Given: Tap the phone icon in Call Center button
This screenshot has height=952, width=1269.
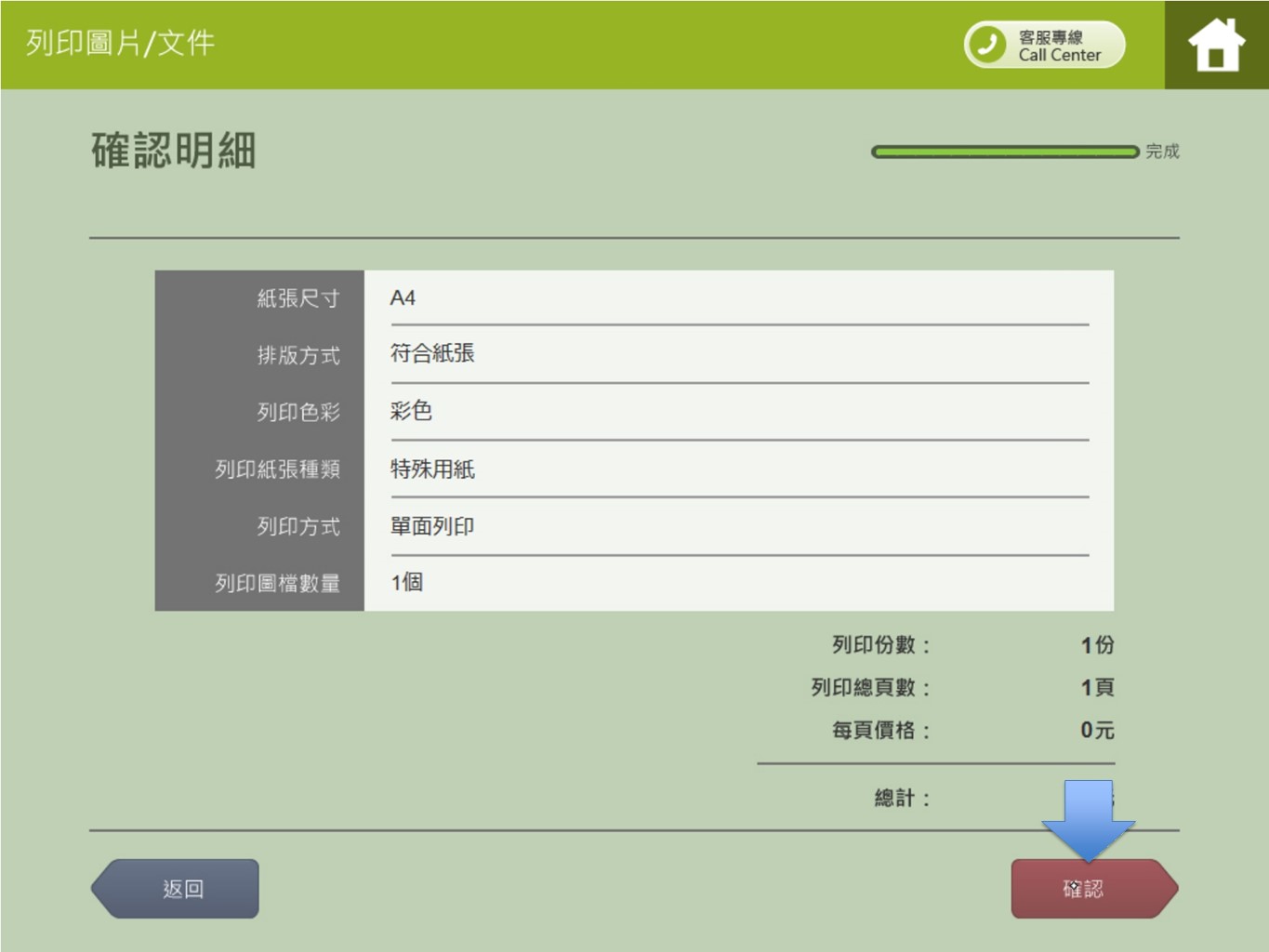Looking at the screenshot, I should (x=987, y=45).
